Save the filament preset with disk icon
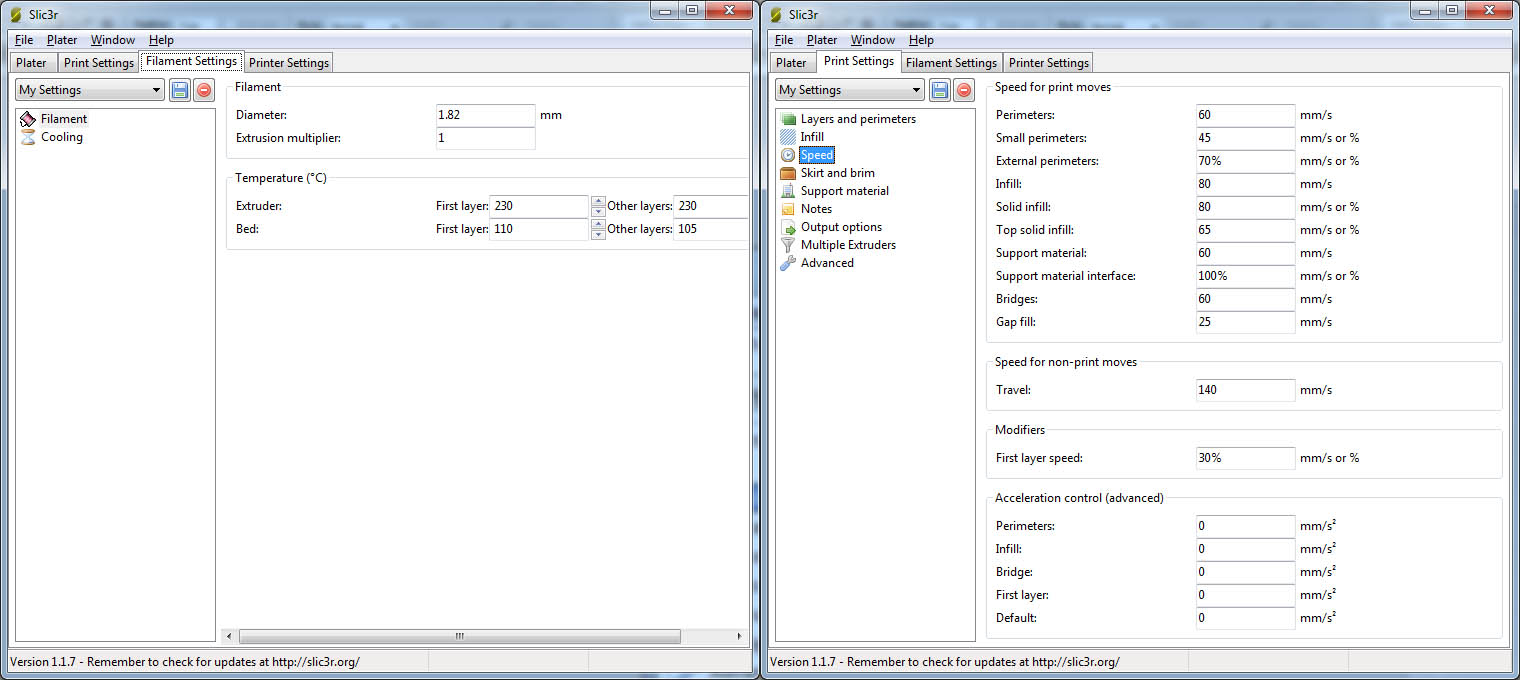 click(x=180, y=90)
